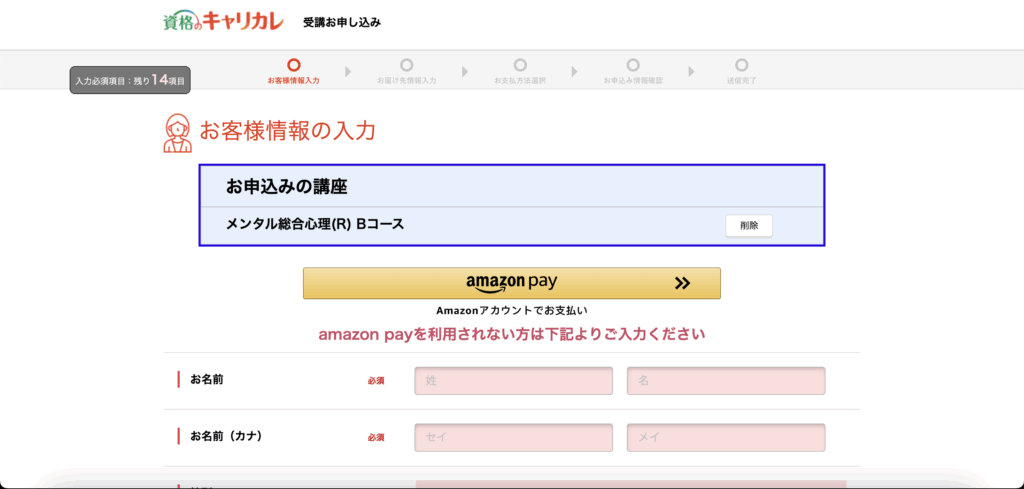The height and width of the screenshot is (489, 1024).
Task: Click the Amazonアカウントでお支払い caption
Action: tap(511, 311)
